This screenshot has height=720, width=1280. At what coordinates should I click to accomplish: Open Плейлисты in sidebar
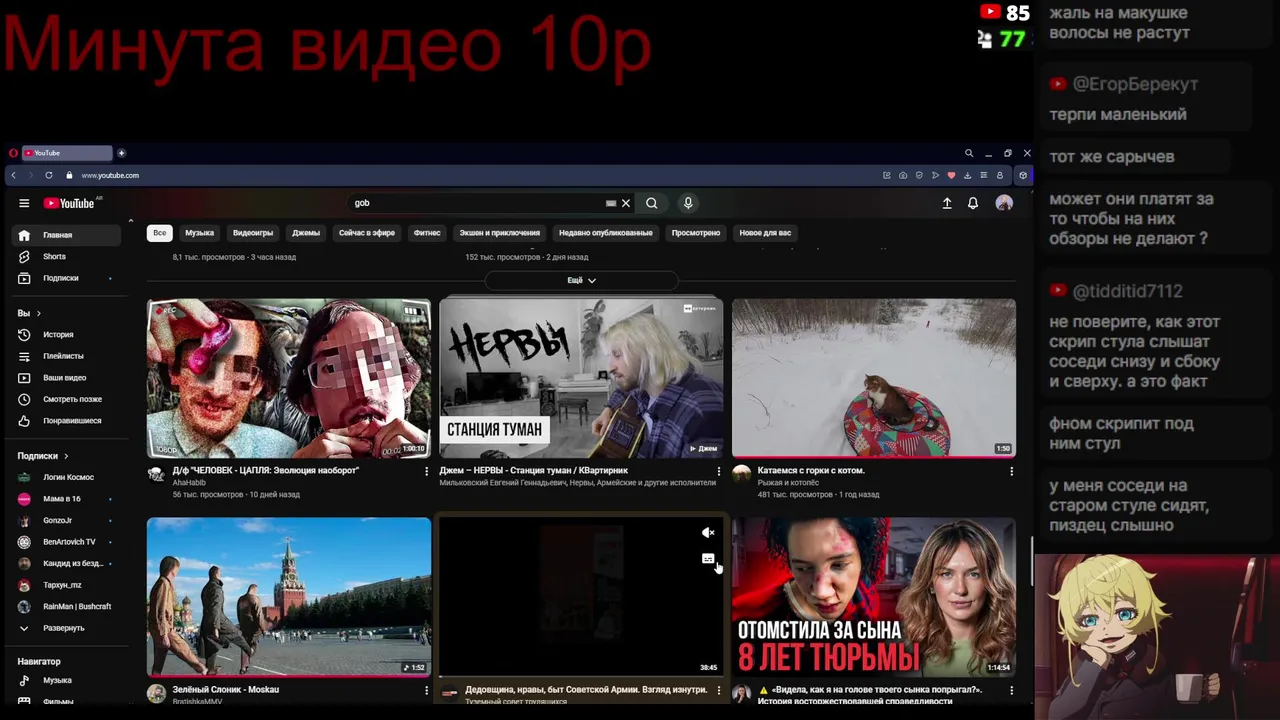pos(68,356)
